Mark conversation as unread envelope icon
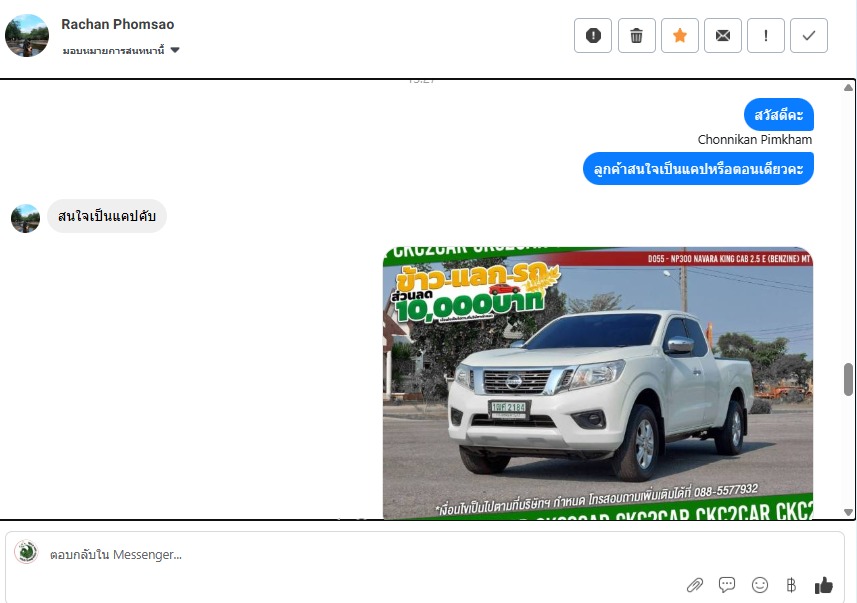The width and height of the screenshot is (857, 603). click(723, 36)
